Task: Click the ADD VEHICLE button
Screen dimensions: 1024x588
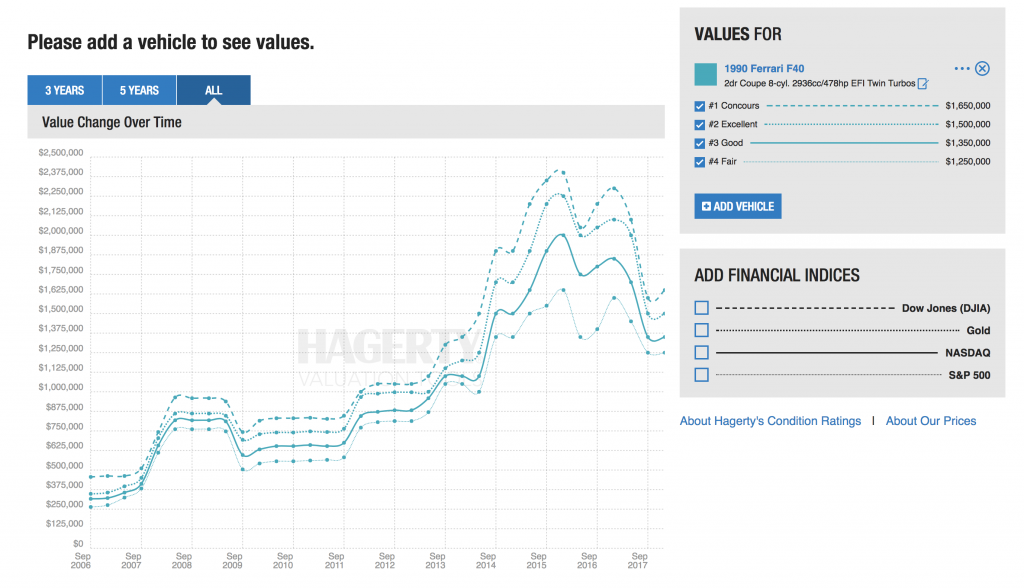Action: (738, 206)
